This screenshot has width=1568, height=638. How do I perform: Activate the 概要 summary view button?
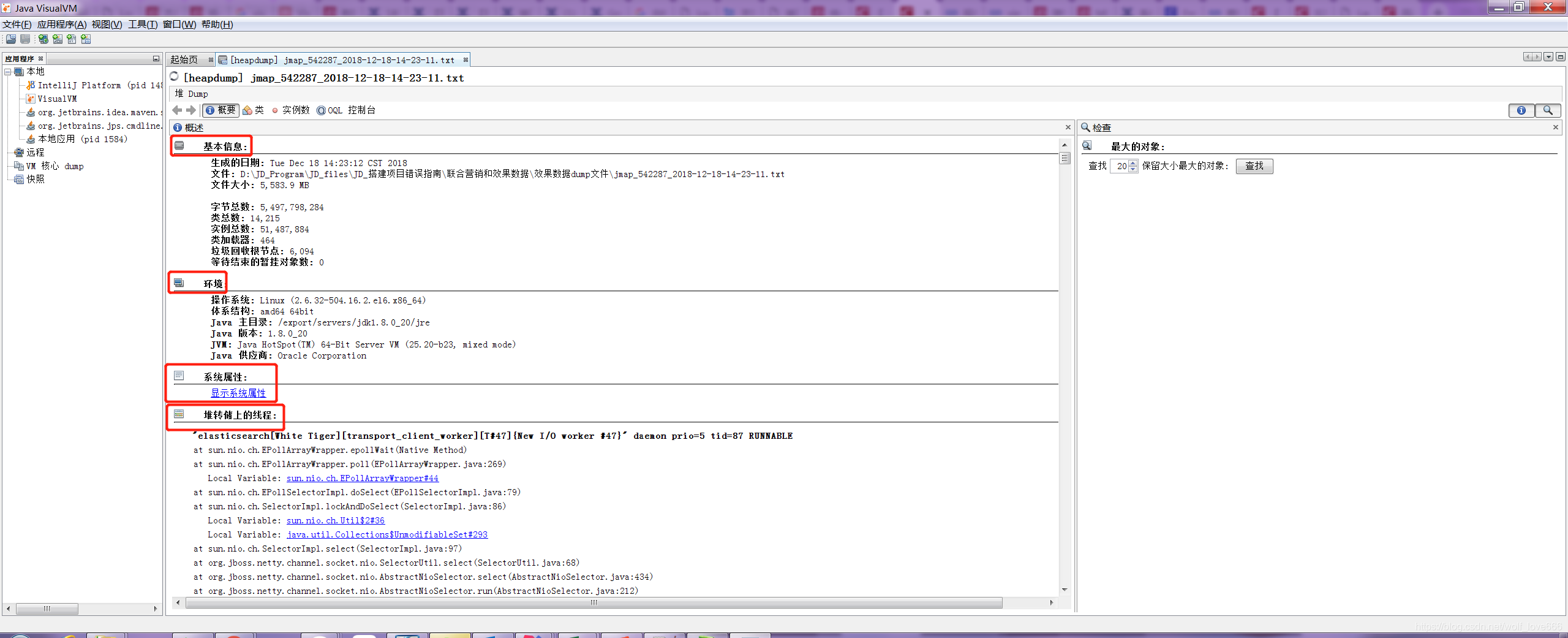pos(221,110)
